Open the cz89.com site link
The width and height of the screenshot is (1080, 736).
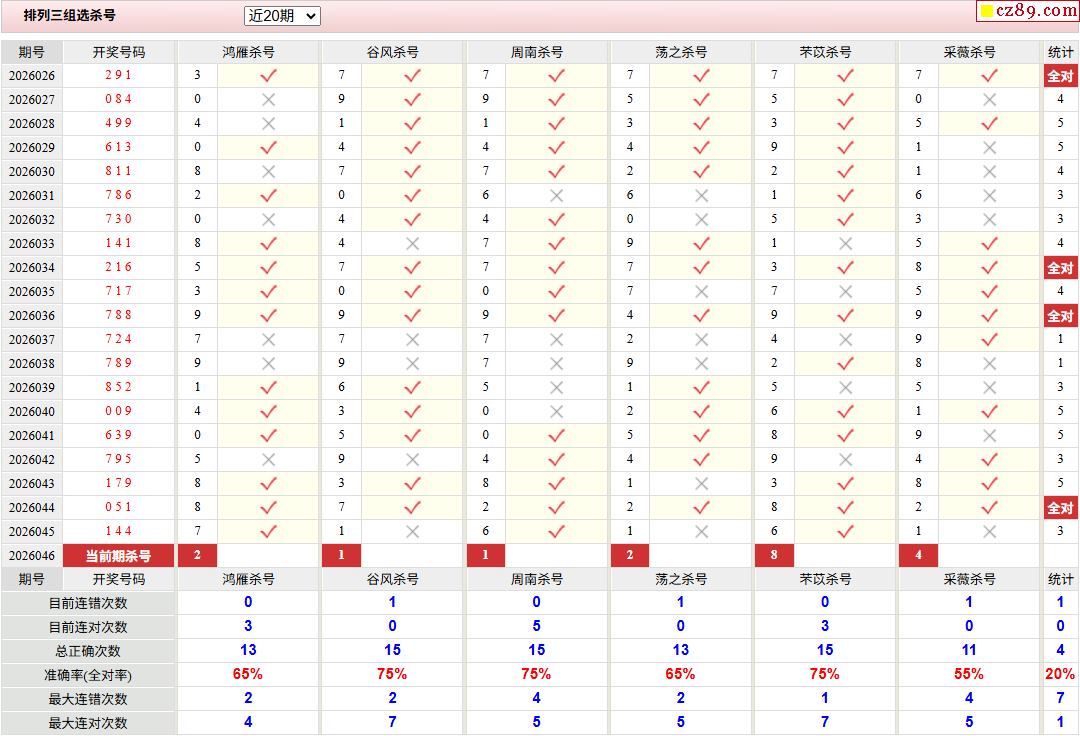1028,11
